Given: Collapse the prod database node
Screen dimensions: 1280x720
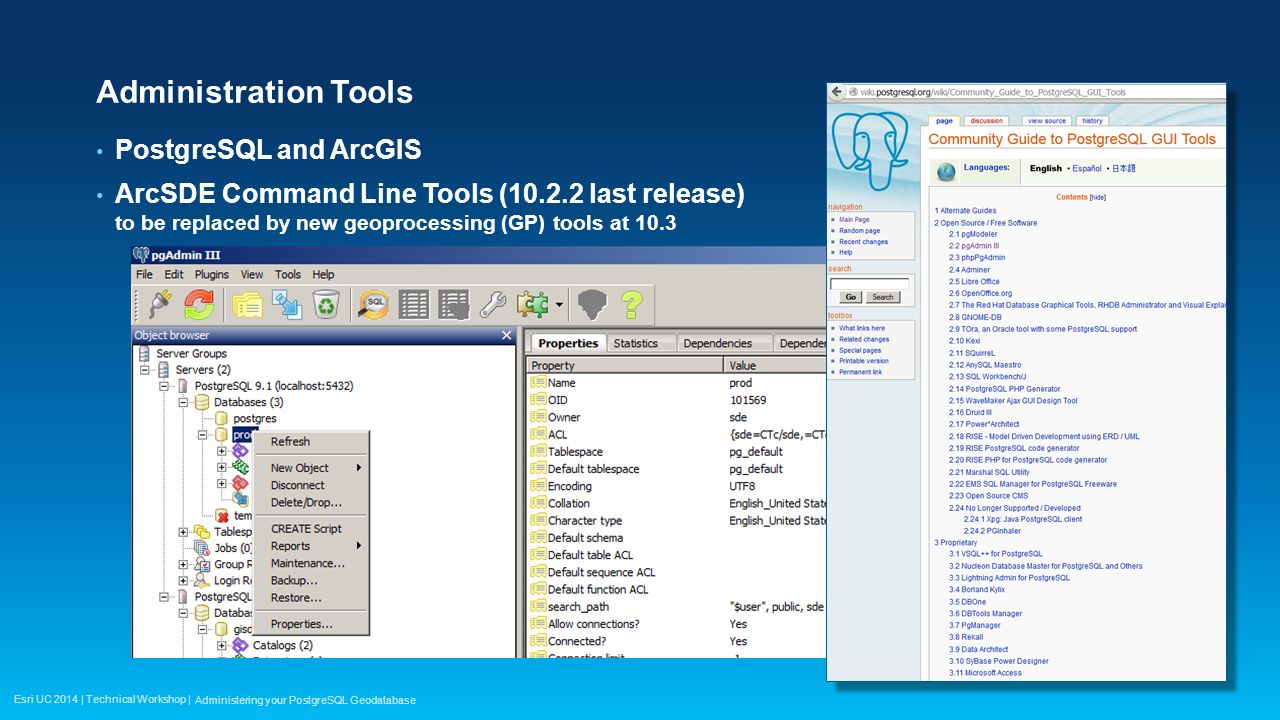Looking at the screenshot, I should (x=203, y=435).
